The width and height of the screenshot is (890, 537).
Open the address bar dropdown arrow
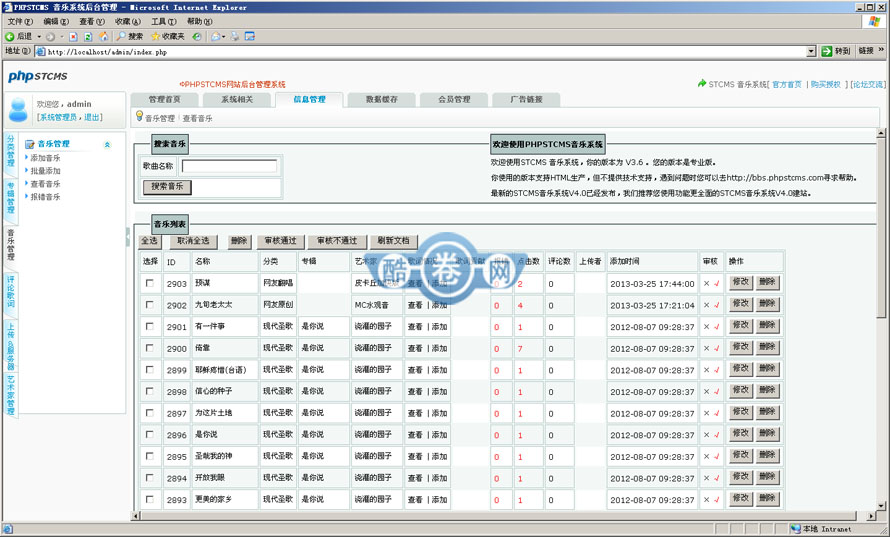point(811,52)
